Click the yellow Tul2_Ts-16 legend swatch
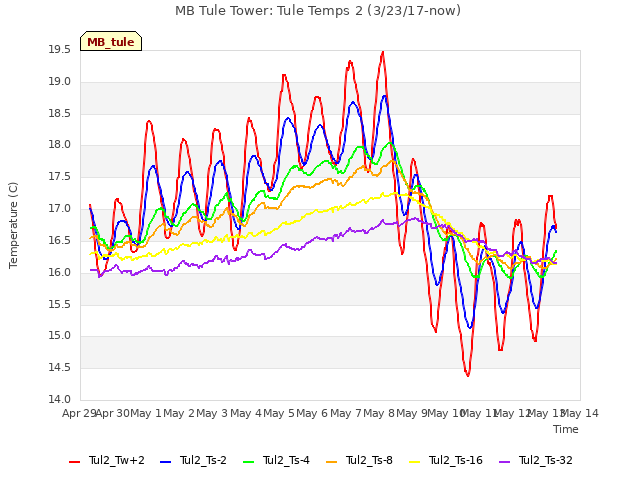 [x=414, y=461]
